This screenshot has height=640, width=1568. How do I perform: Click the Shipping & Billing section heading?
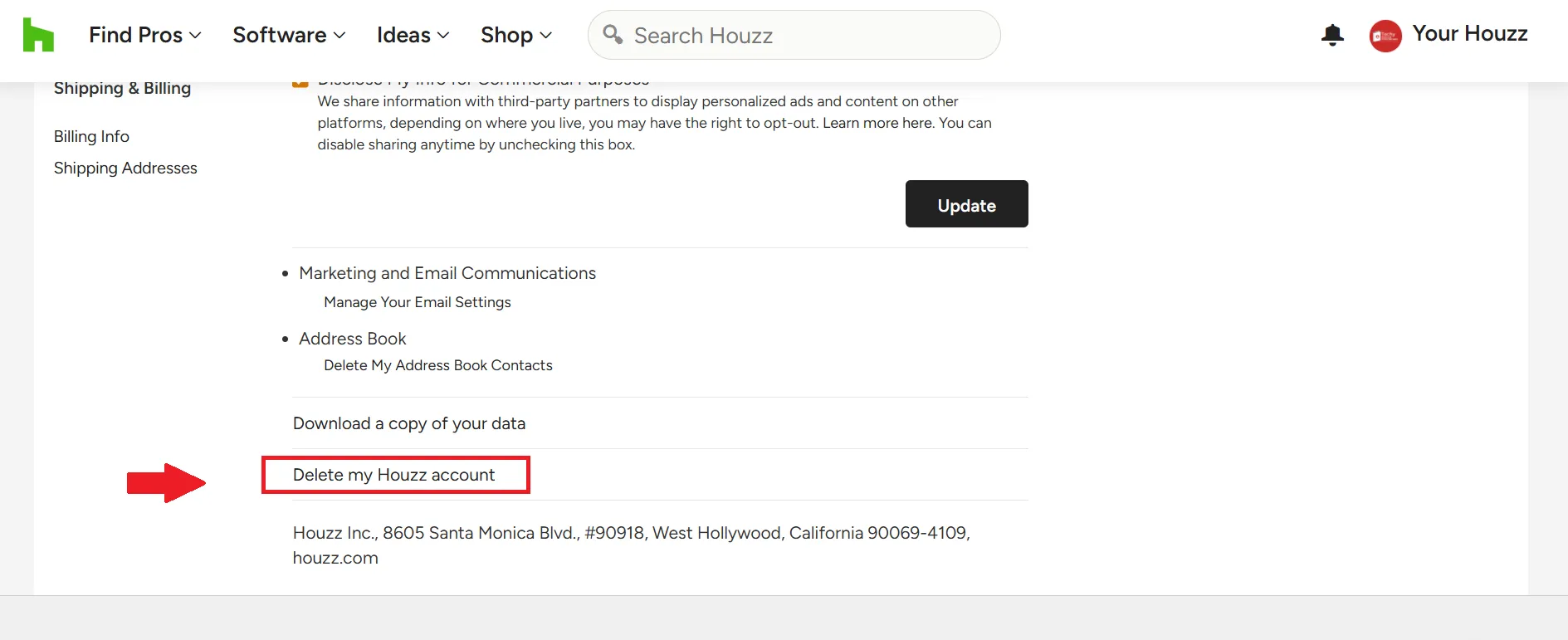click(x=122, y=88)
